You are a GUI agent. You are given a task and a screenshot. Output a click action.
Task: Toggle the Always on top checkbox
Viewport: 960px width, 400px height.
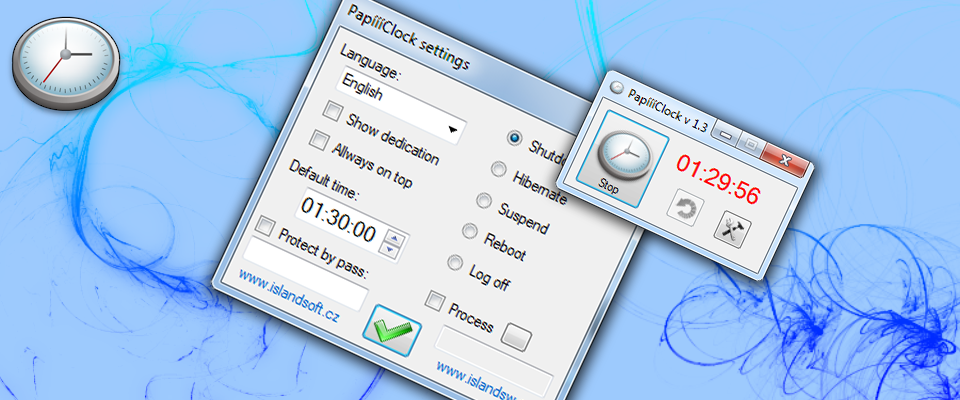[x=318, y=140]
